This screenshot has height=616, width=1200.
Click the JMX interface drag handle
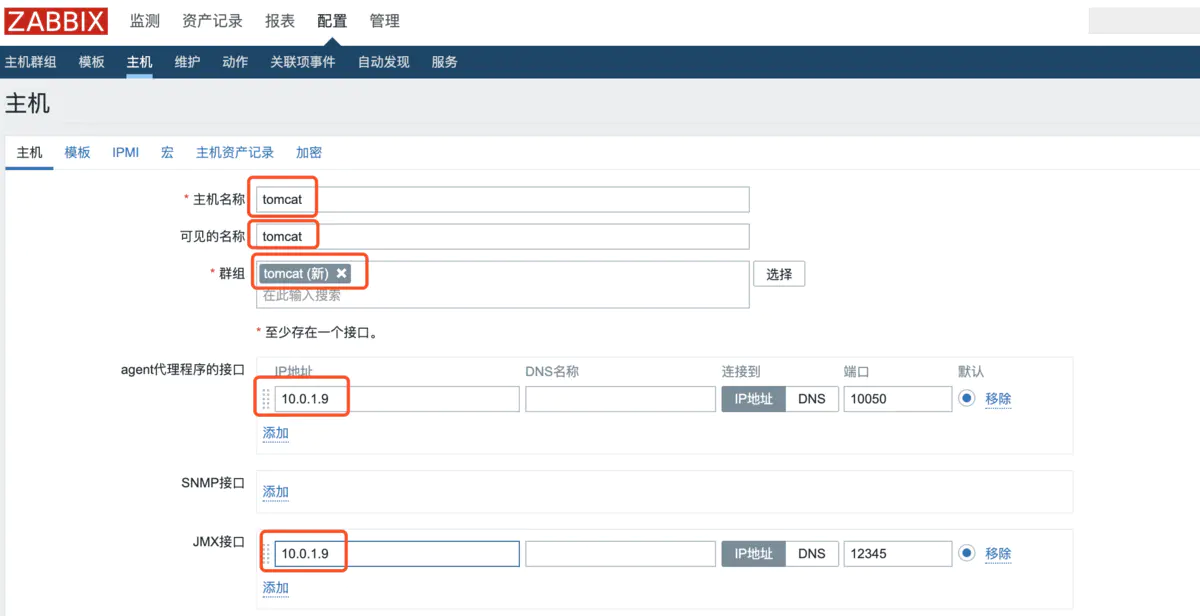tap(266, 554)
